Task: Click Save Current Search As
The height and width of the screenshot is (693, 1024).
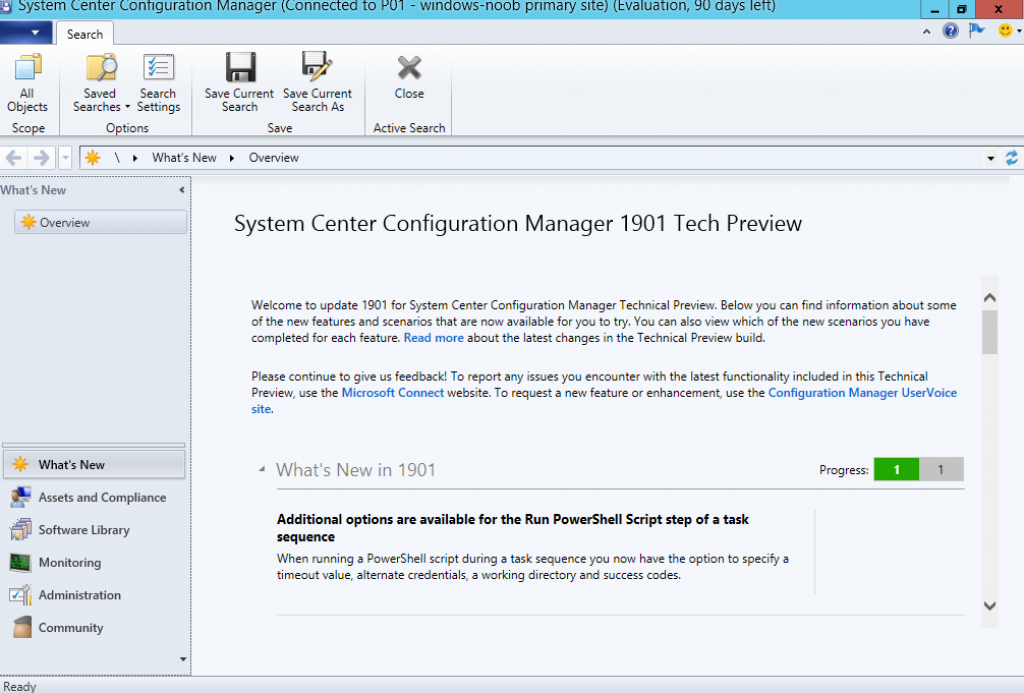Action: [x=317, y=83]
